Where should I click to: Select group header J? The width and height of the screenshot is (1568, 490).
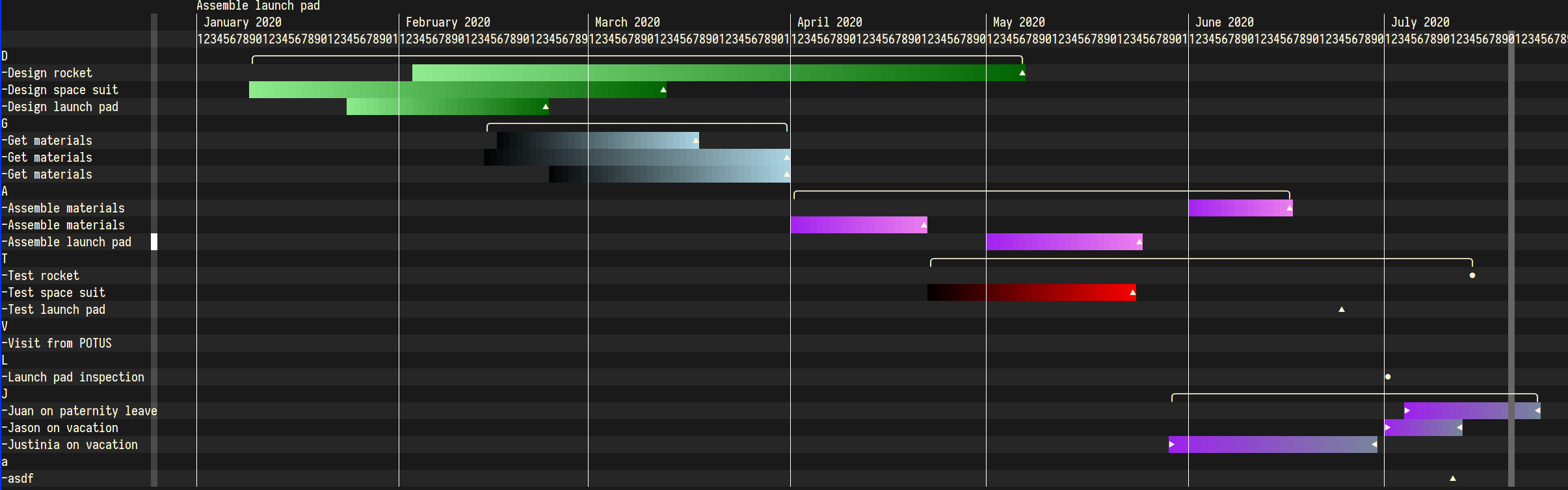tap(5, 394)
